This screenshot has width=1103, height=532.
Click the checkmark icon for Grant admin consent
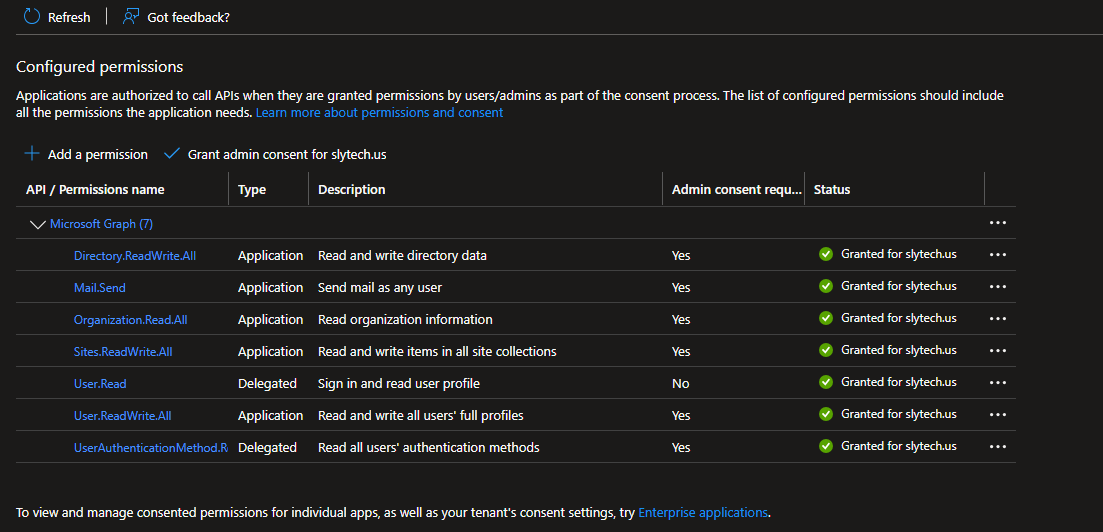point(172,153)
